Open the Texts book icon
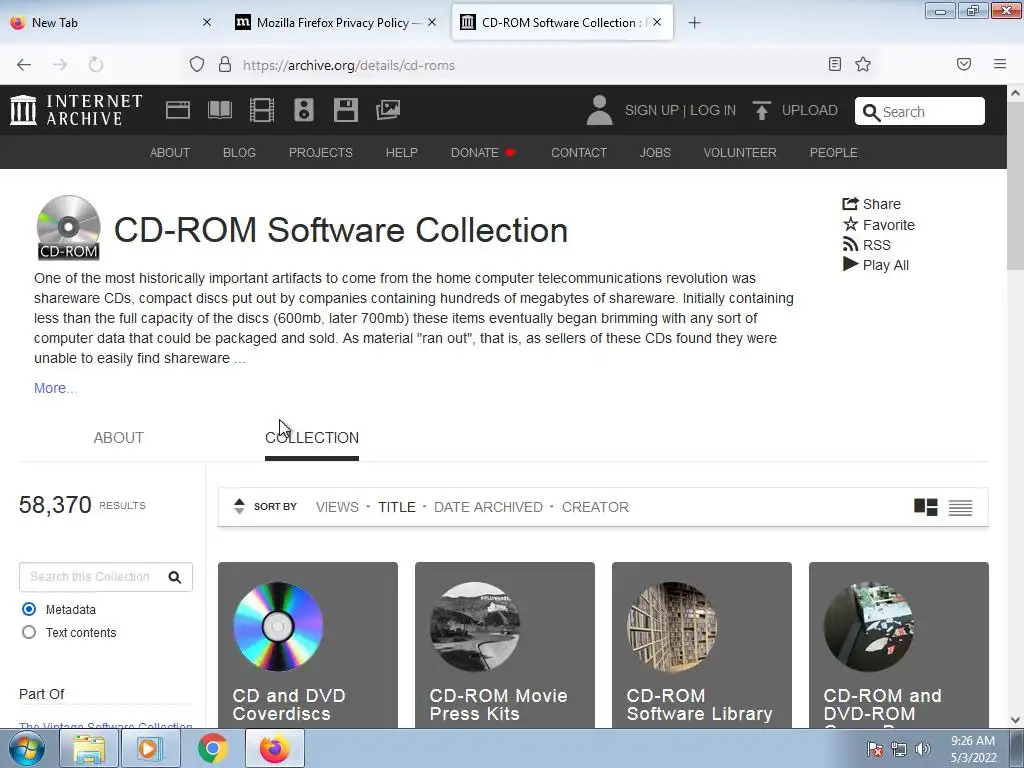 click(219, 110)
